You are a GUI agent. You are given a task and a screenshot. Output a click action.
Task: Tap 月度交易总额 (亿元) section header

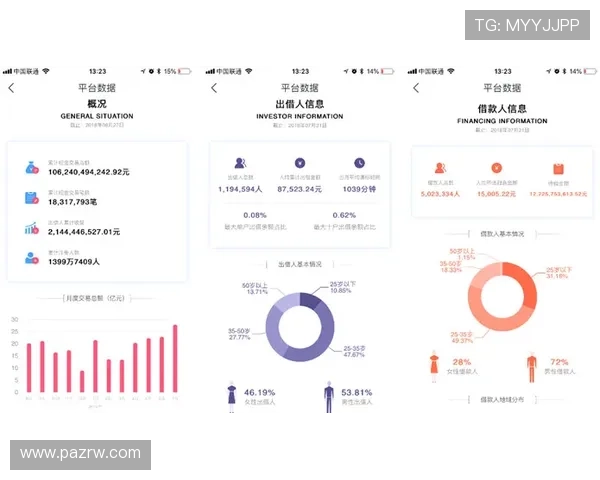pos(96,298)
